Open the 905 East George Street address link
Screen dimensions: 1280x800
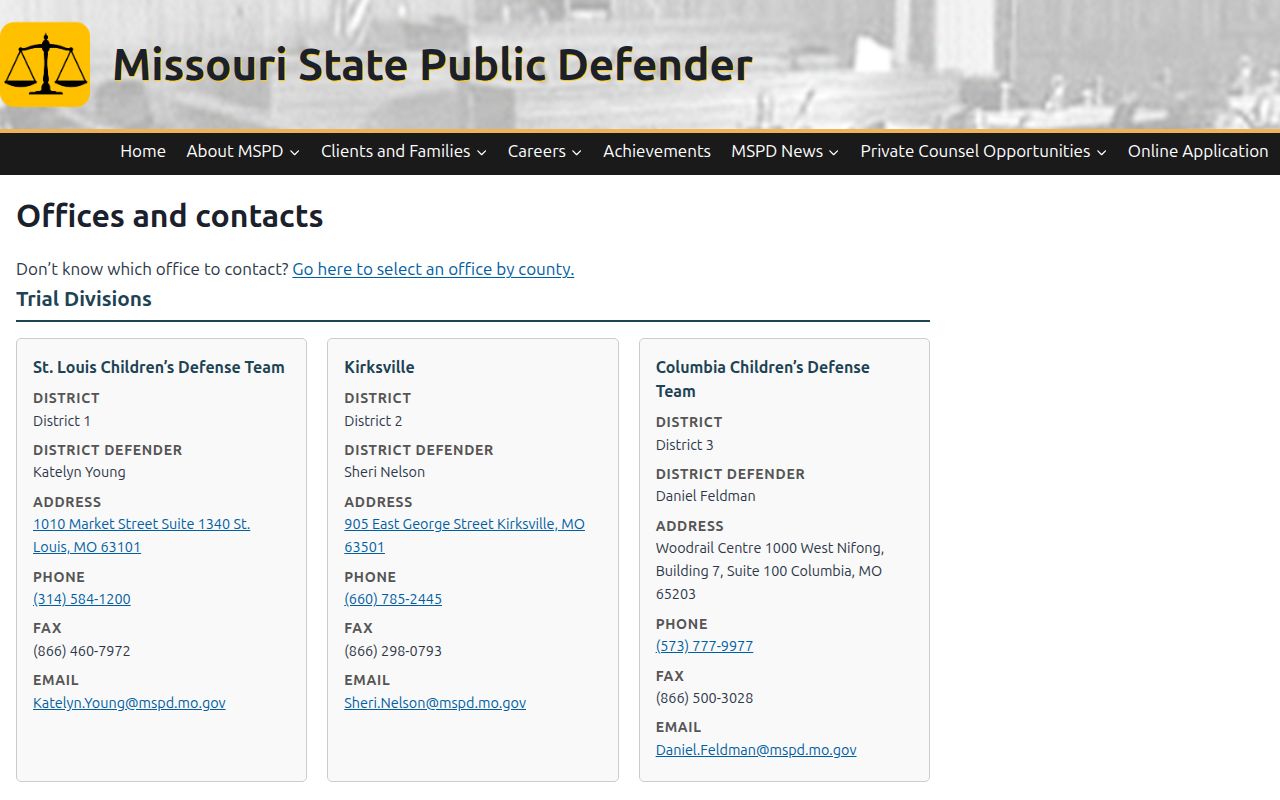pos(464,535)
